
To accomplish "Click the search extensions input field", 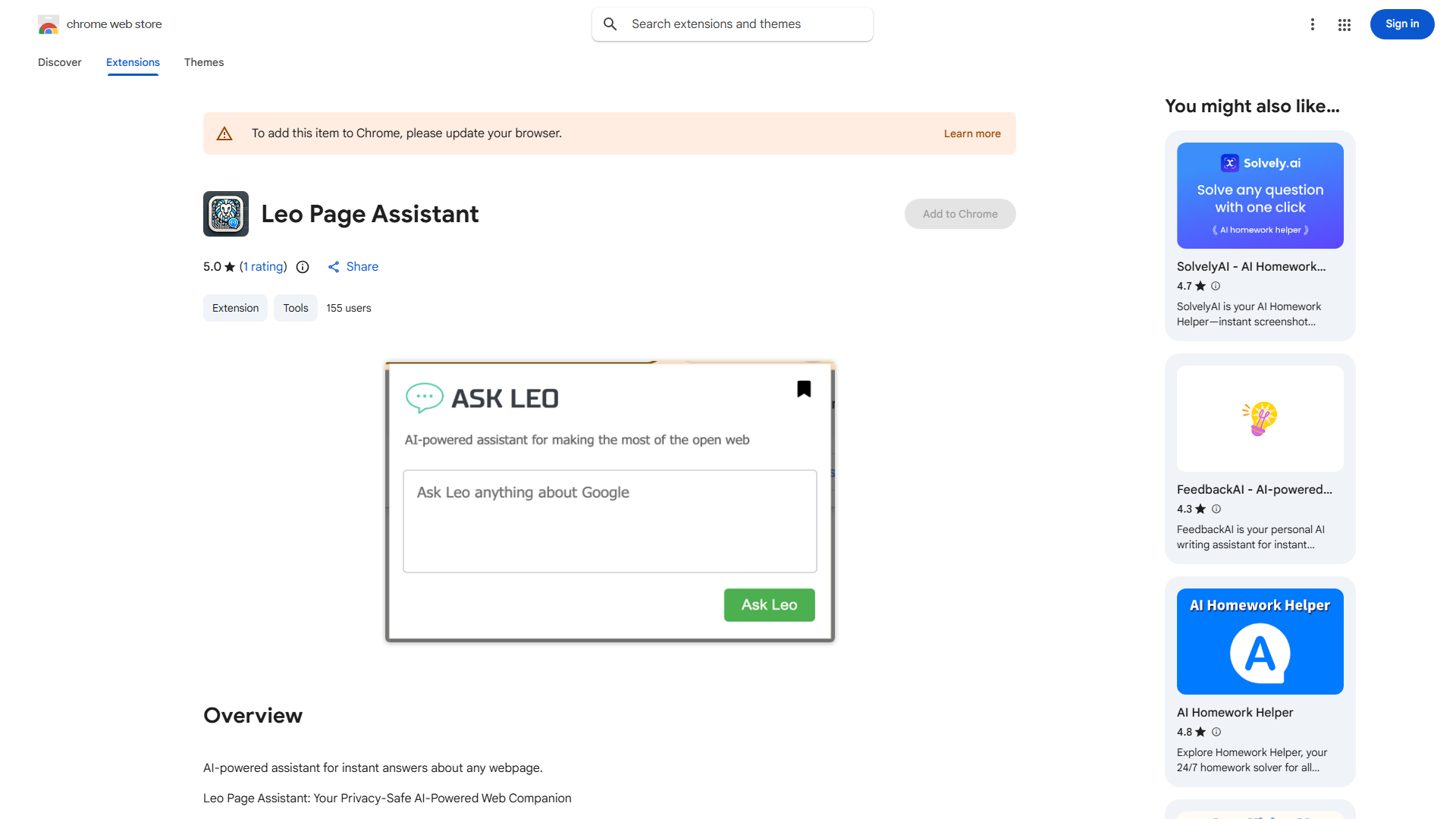I will 732,24.
